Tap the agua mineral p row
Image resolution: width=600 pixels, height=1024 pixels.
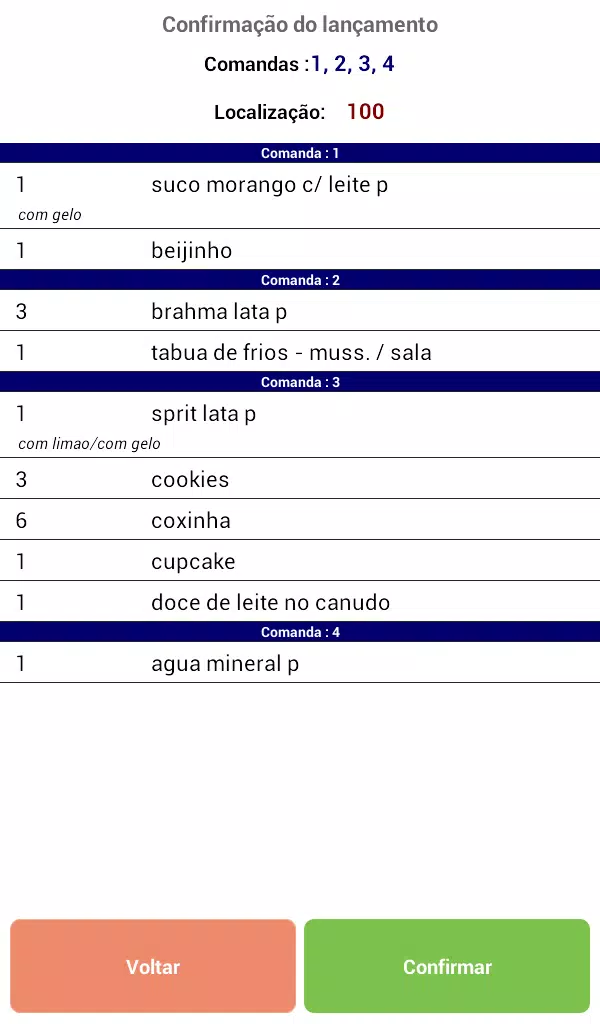tap(300, 662)
